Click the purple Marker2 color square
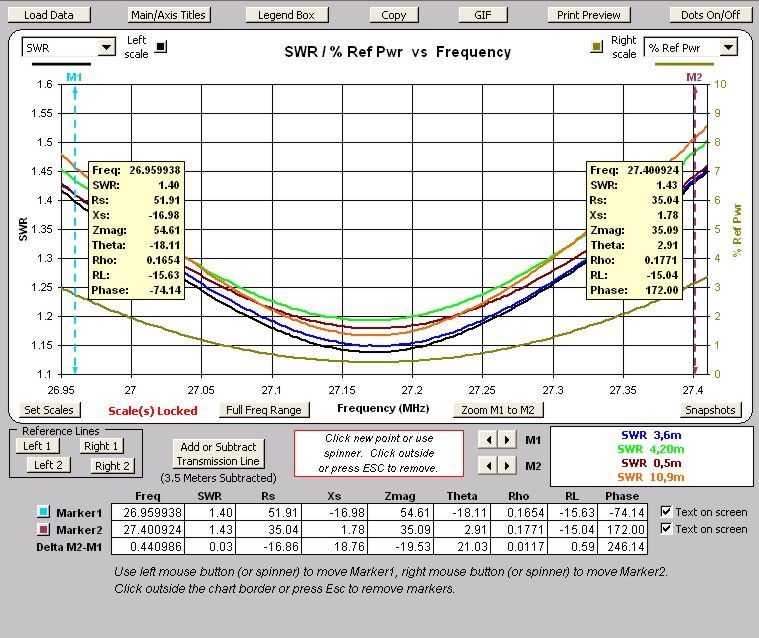The height and width of the screenshot is (638, 759). click(x=44, y=529)
